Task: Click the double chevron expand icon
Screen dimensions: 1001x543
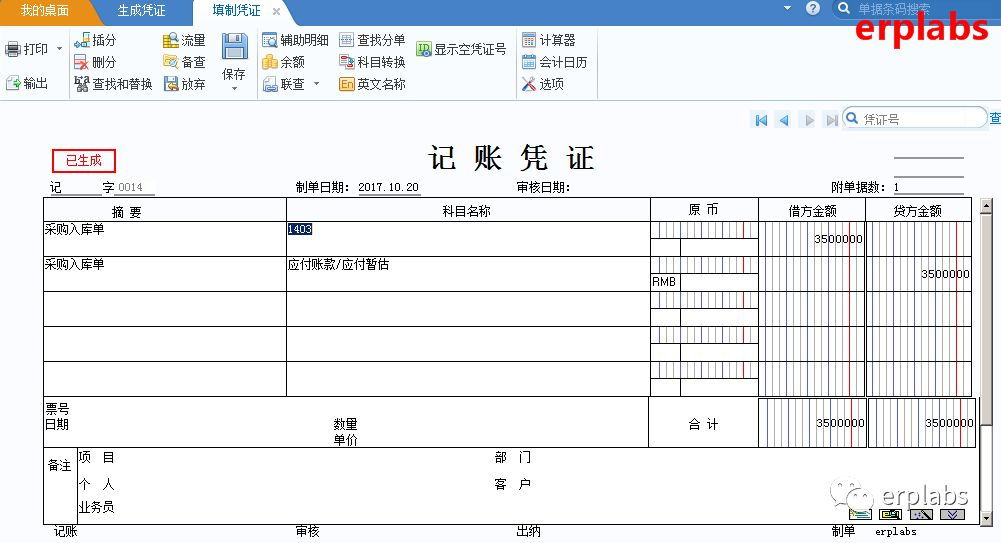Action: (x=952, y=514)
